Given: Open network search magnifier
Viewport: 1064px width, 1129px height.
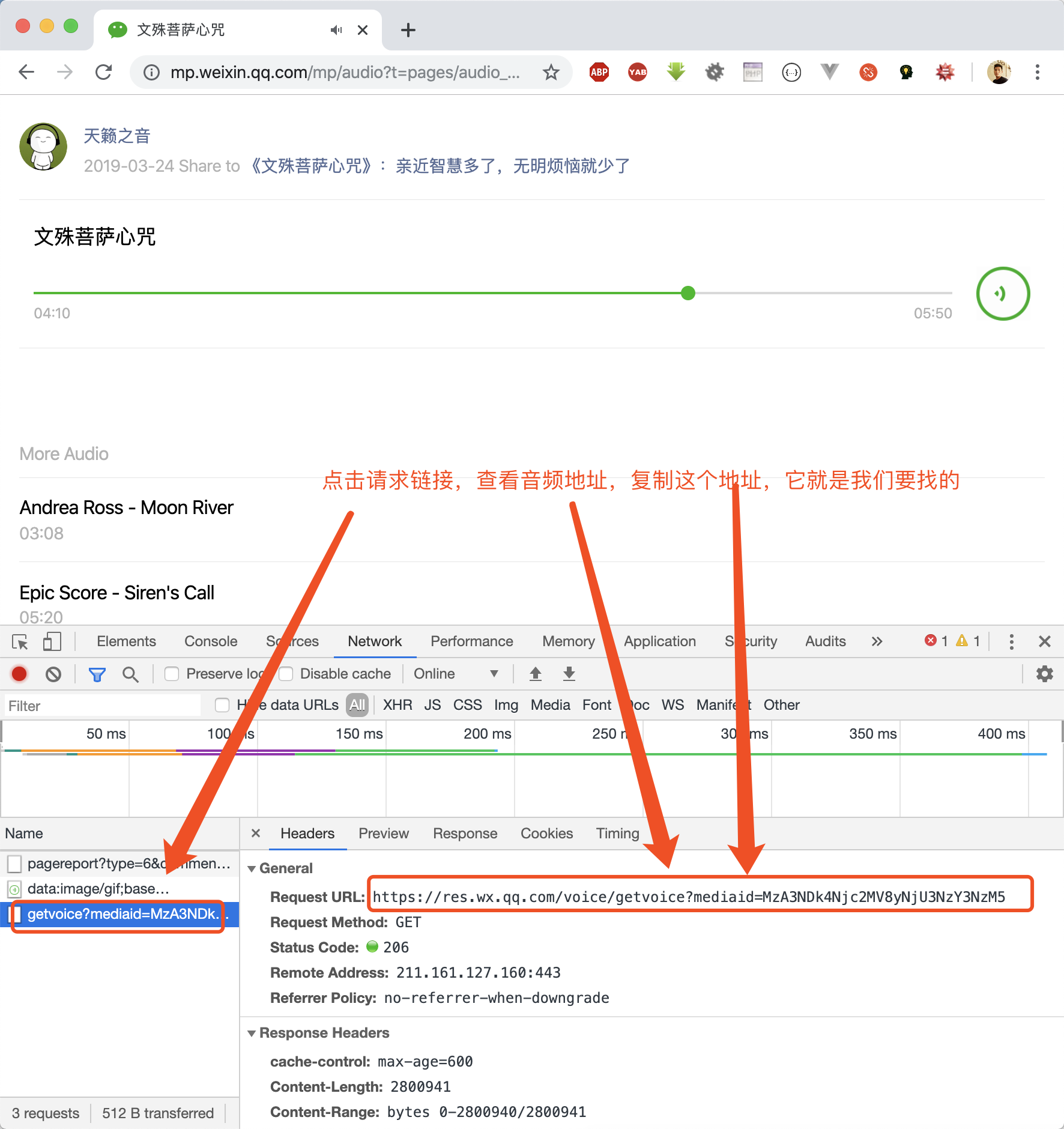Looking at the screenshot, I should click(130, 674).
